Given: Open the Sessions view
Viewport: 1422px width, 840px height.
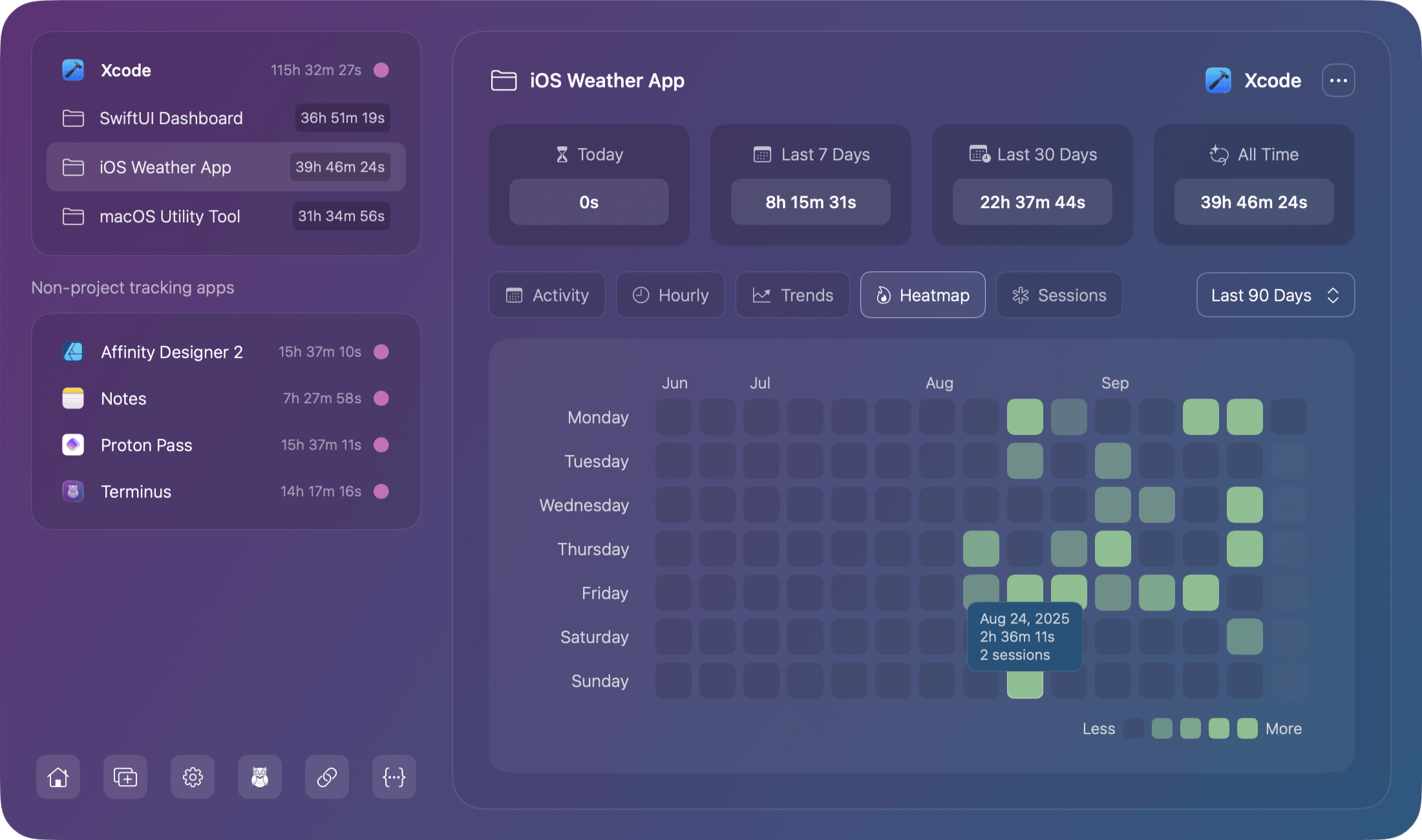Looking at the screenshot, I should [x=1059, y=295].
